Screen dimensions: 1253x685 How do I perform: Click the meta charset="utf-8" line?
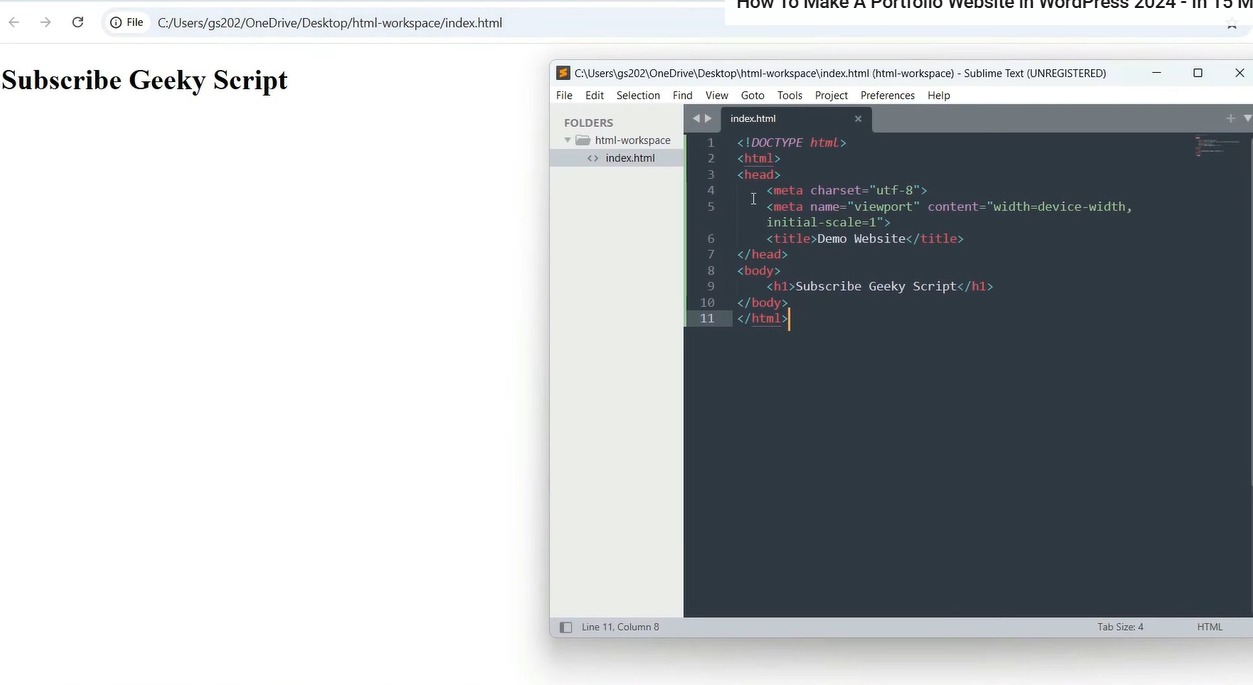click(847, 190)
